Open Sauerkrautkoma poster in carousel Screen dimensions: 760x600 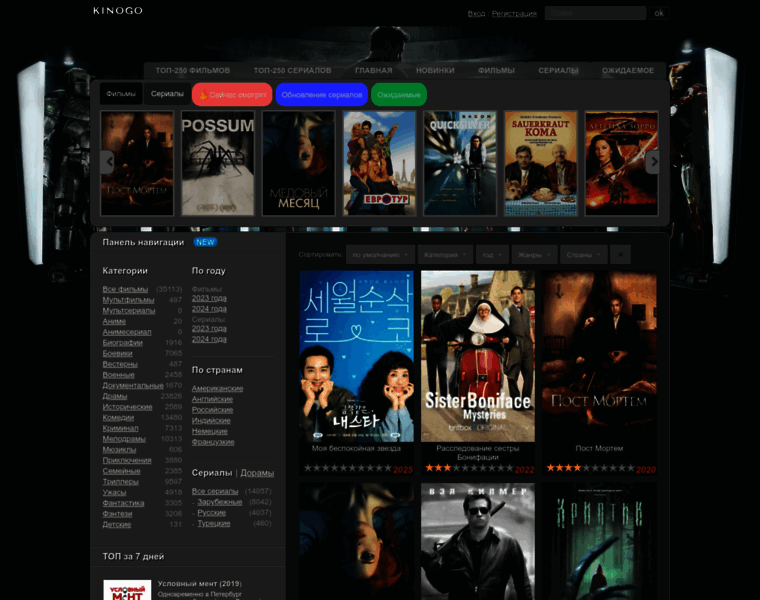coord(541,163)
